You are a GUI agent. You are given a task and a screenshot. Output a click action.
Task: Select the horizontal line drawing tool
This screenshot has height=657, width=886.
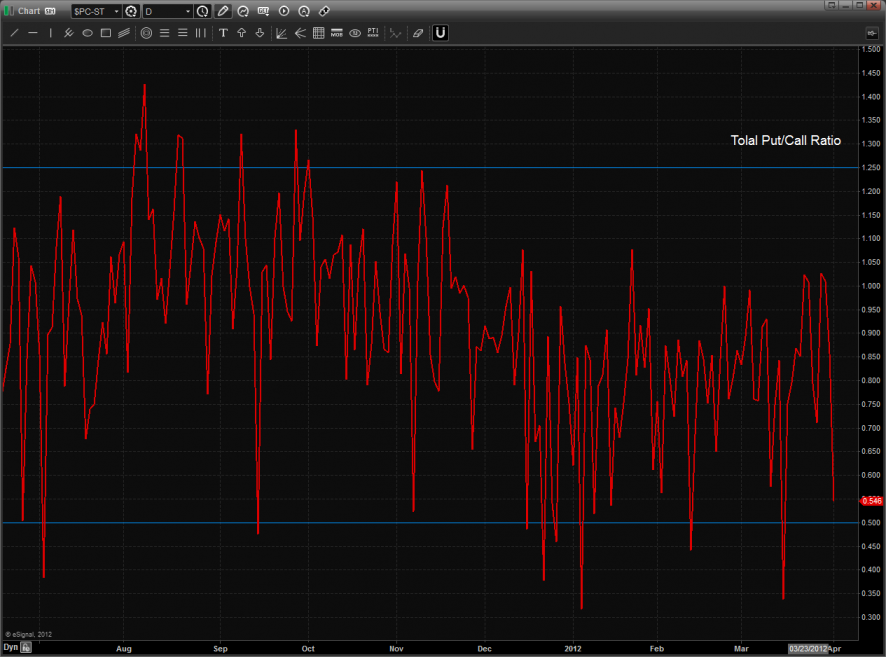[x=33, y=33]
